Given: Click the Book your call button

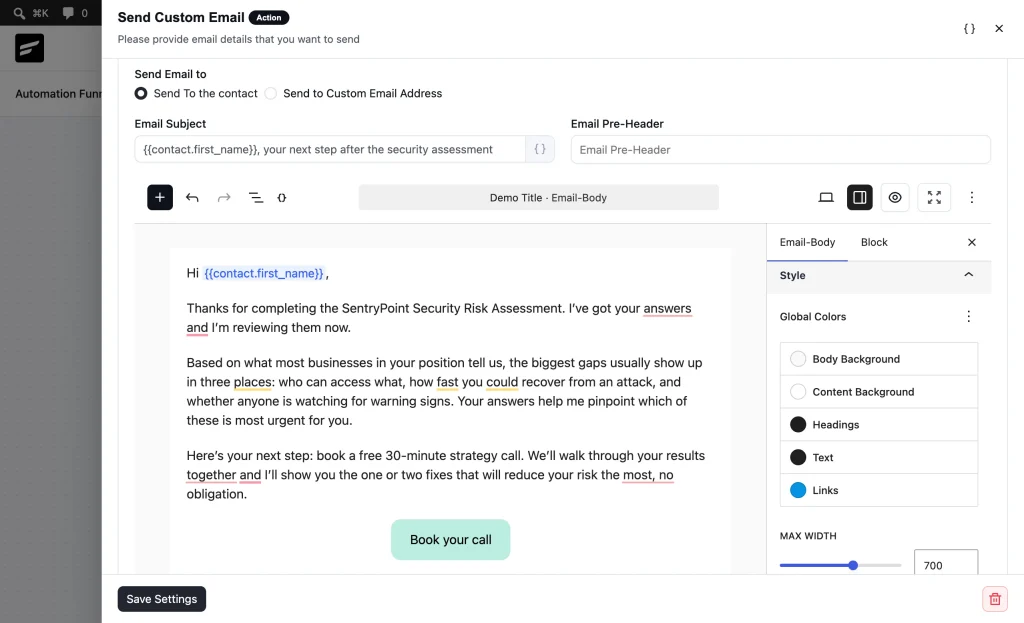Looking at the screenshot, I should point(451,539).
